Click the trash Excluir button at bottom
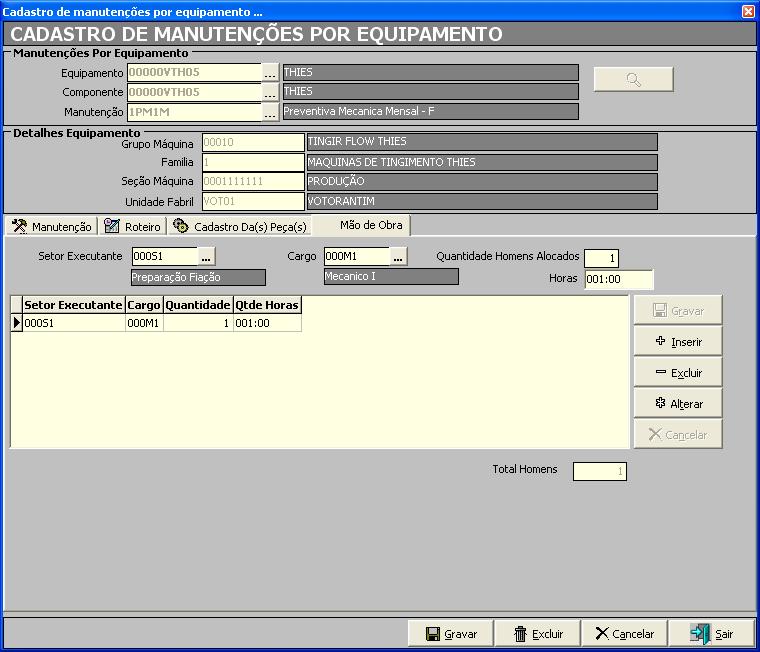 coord(538,634)
